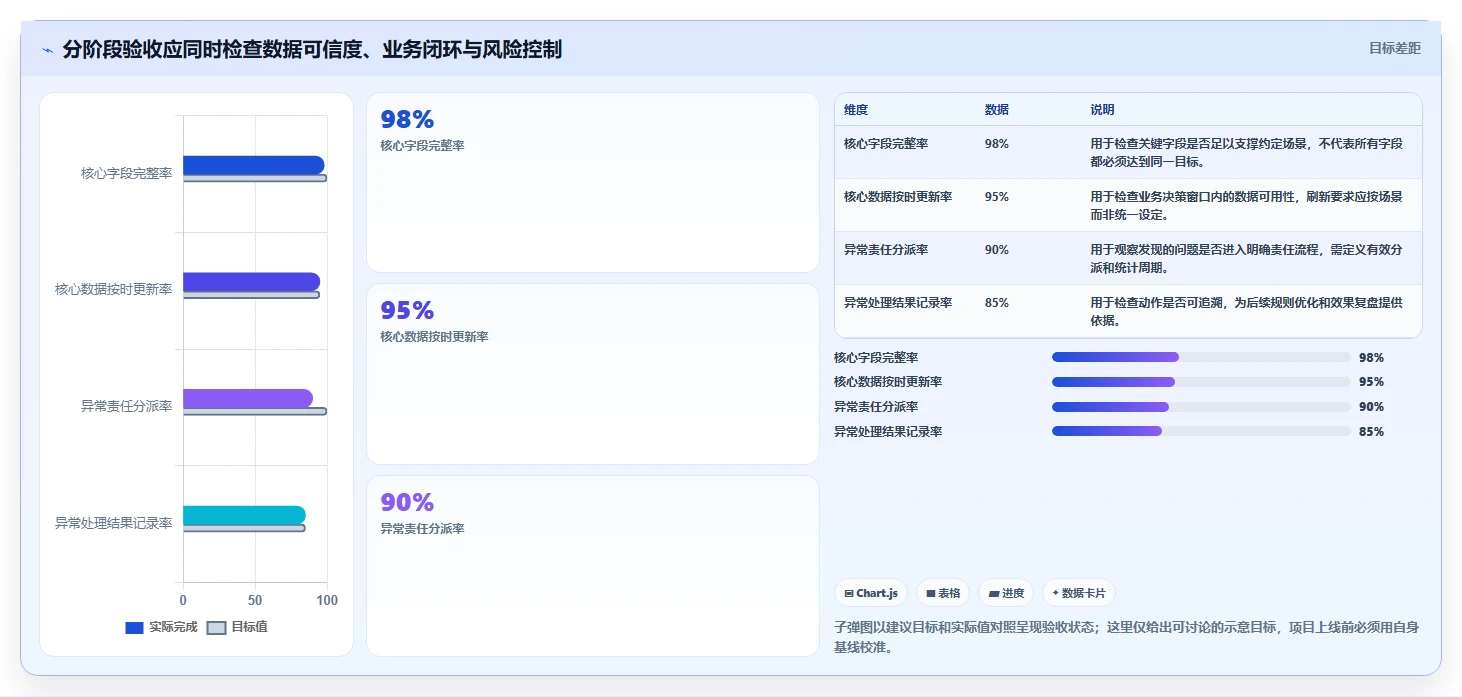The height and width of the screenshot is (697, 1462).
Task: Click the 85% cell in the table
Action: 997,303
